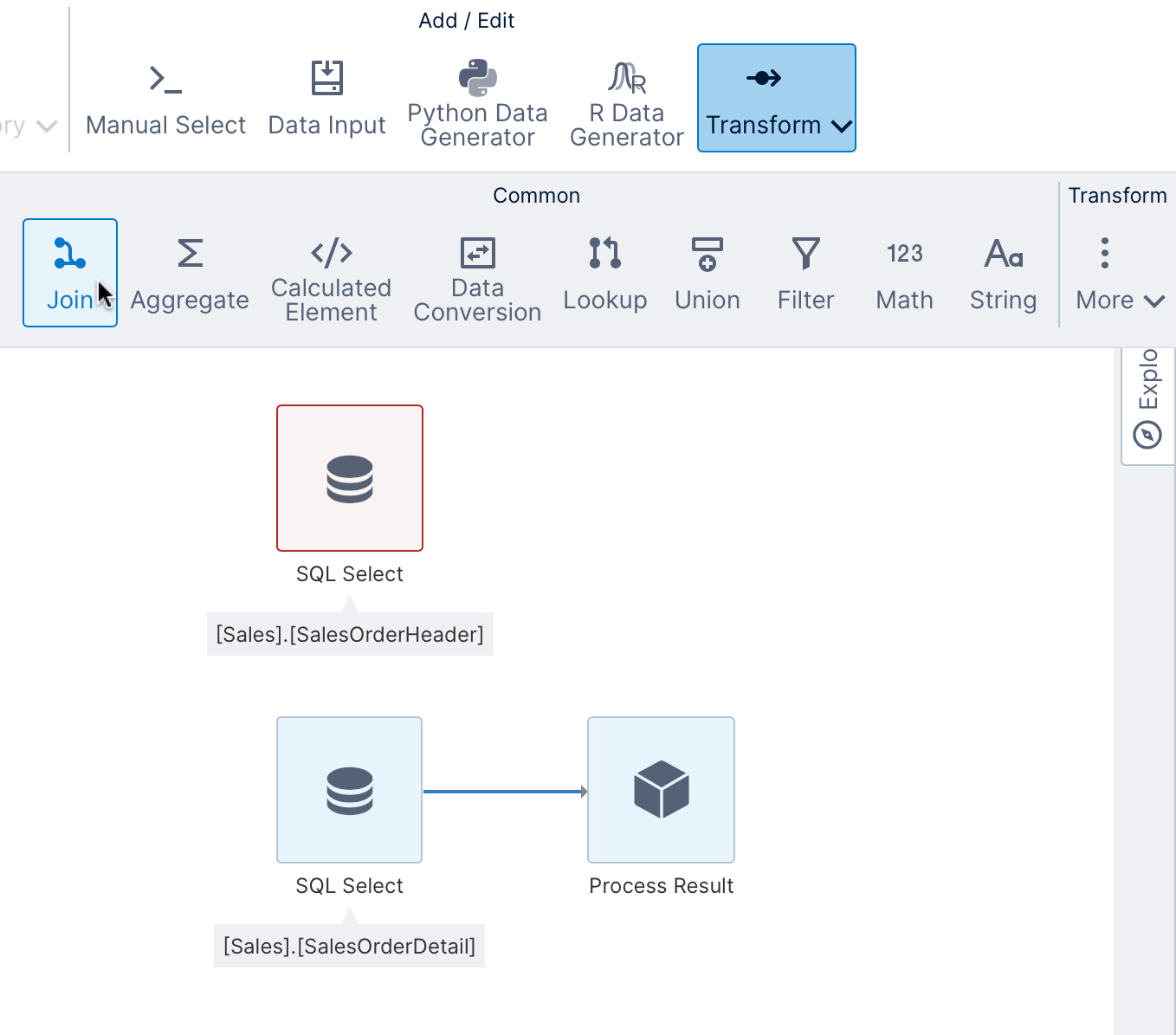Image resolution: width=1176 pixels, height=1035 pixels.
Task: Add a Lookup transform
Action: click(x=605, y=273)
